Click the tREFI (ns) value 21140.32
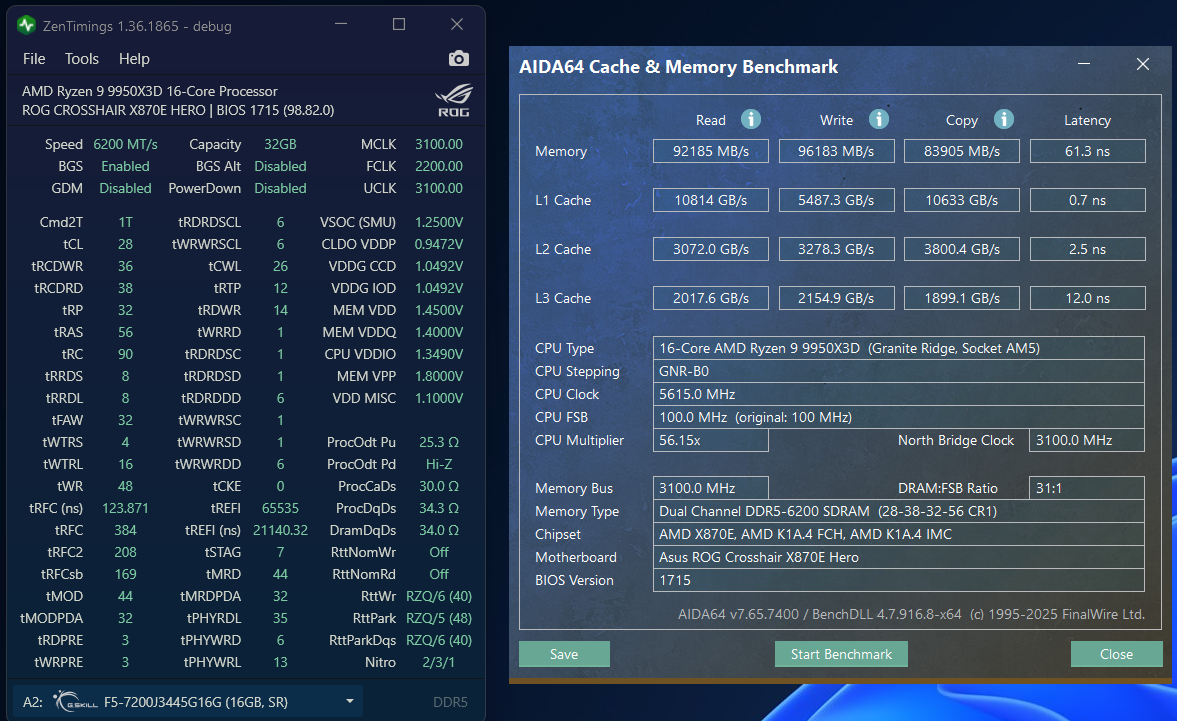The width and height of the screenshot is (1177, 721). point(280,530)
